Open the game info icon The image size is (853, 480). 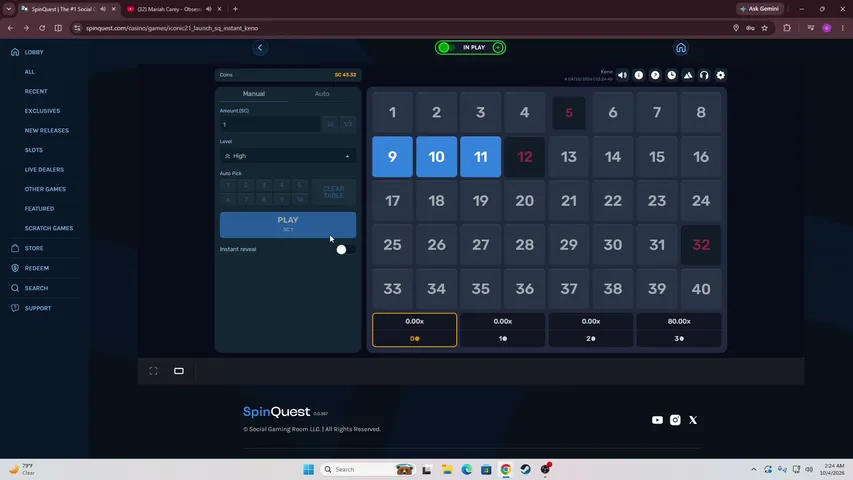point(639,75)
